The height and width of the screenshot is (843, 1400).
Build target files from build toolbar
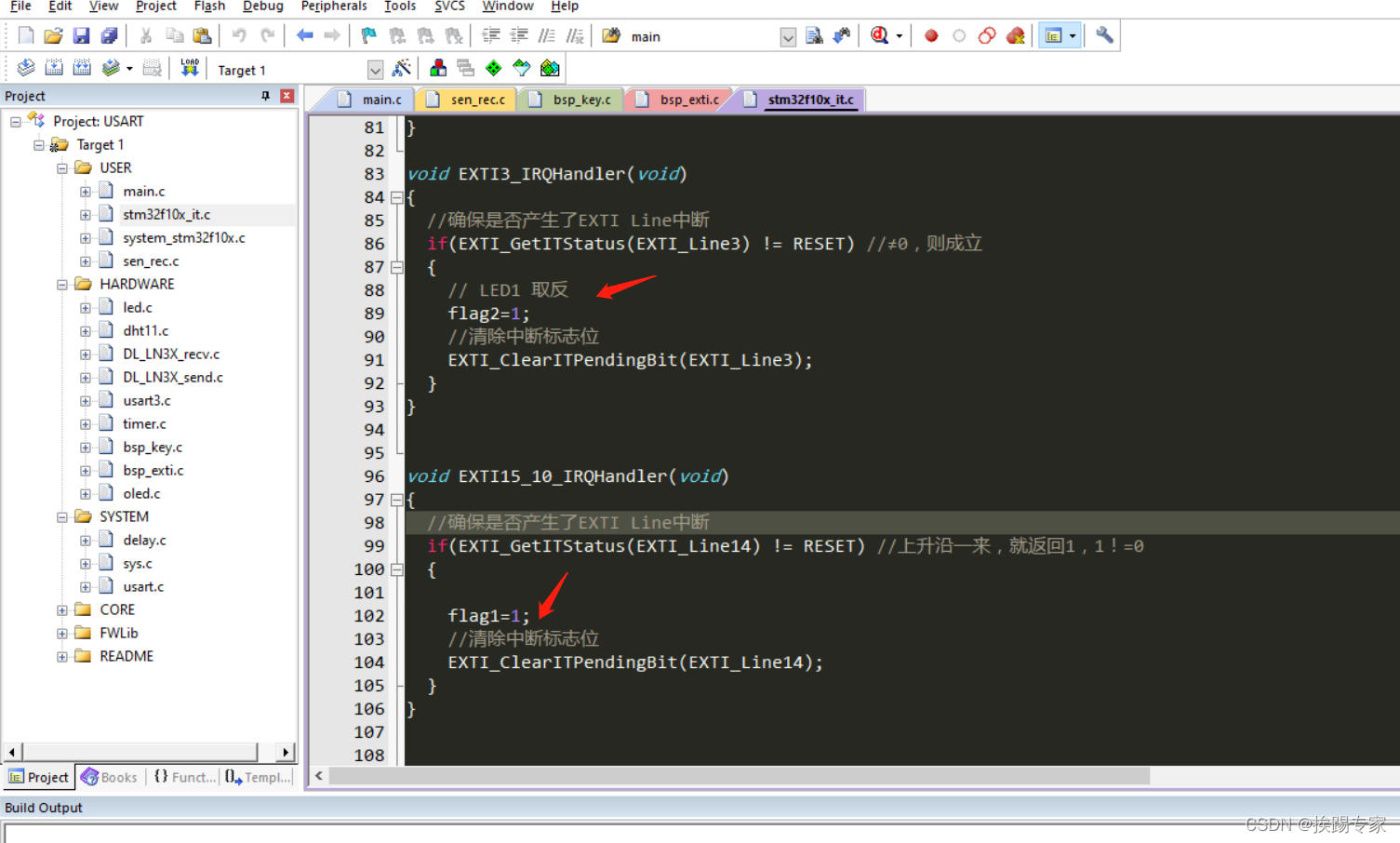pyautogui.click(x=54, y=68)
